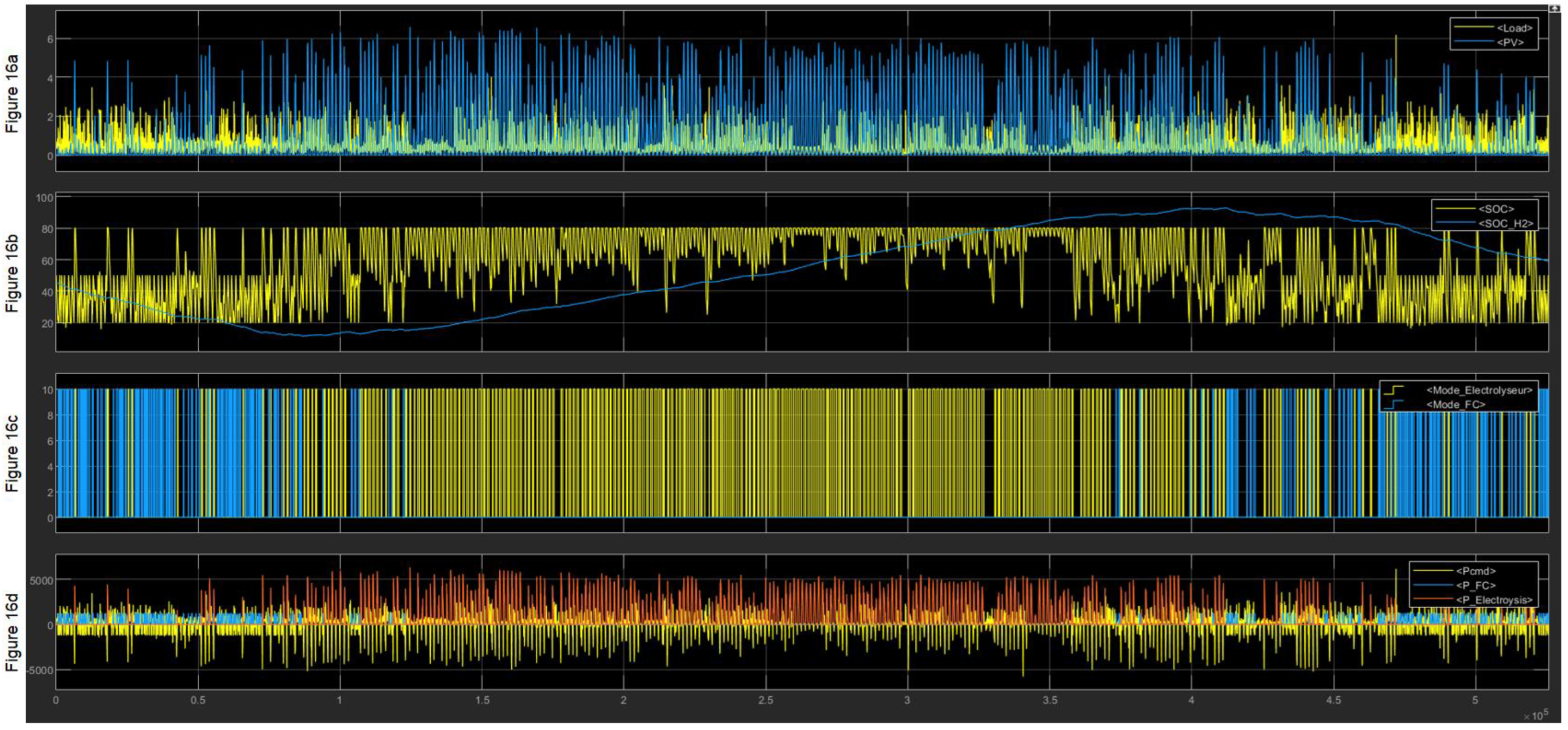Toggle <SOC> signal in second legend

[1496, 209]
